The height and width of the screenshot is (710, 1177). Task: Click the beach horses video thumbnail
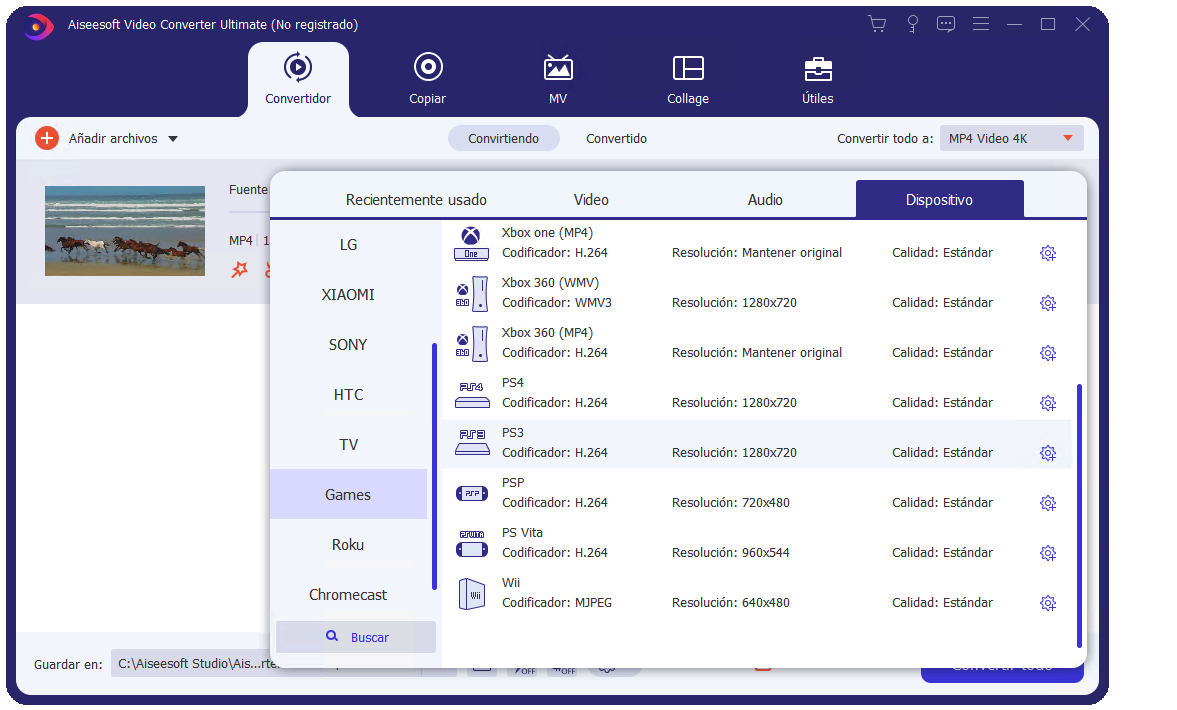pyautogui.click(x=125, y=230)
